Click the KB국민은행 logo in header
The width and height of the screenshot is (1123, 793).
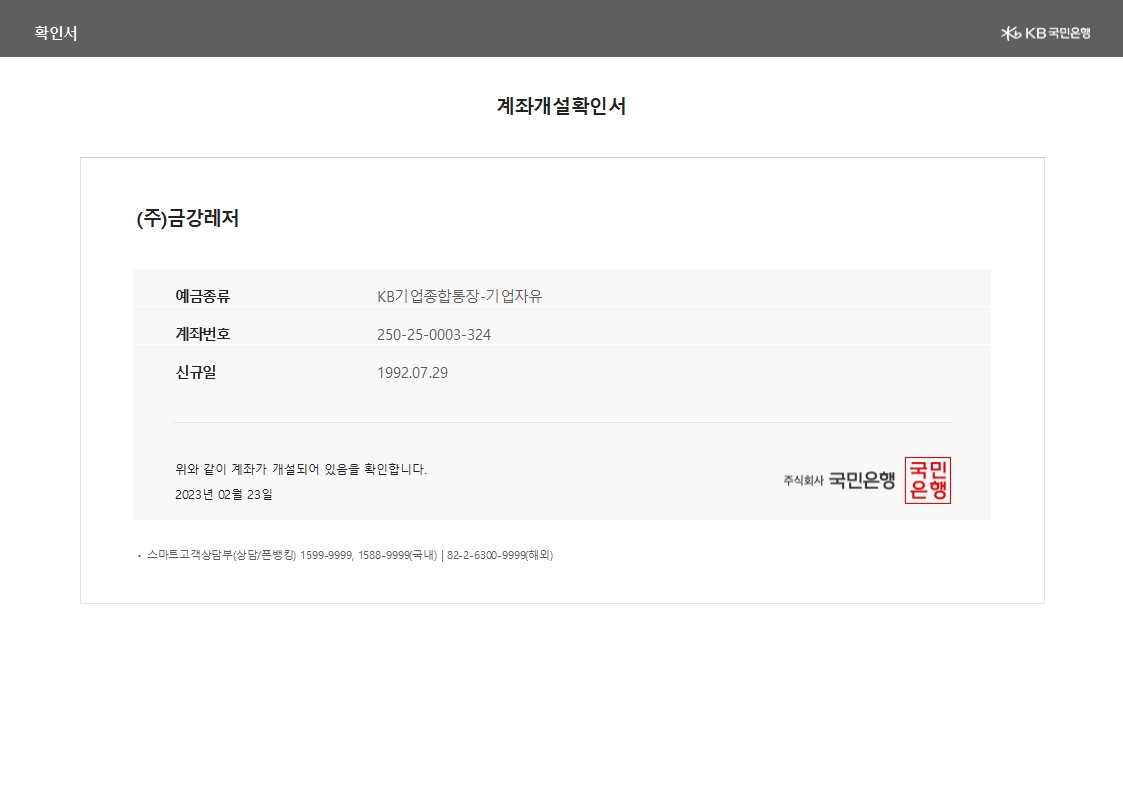point(1045,33)
